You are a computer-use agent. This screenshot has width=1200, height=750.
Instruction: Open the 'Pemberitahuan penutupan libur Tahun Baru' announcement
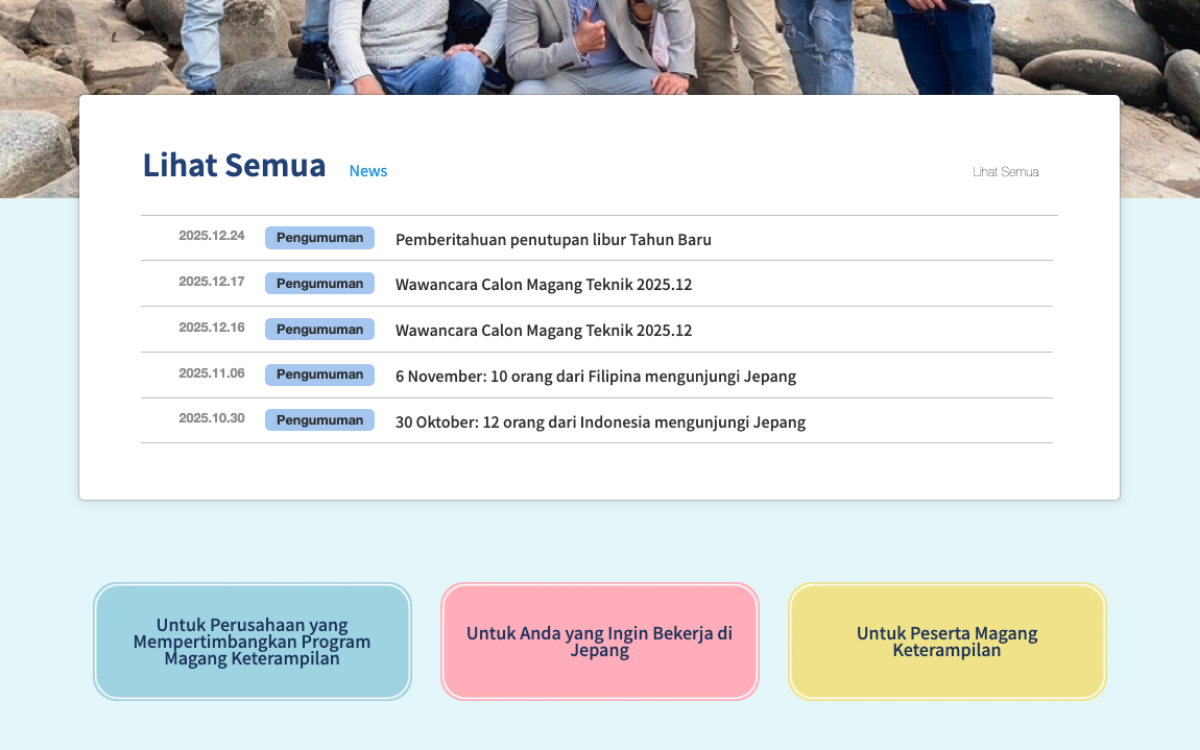tap(553, 239)
